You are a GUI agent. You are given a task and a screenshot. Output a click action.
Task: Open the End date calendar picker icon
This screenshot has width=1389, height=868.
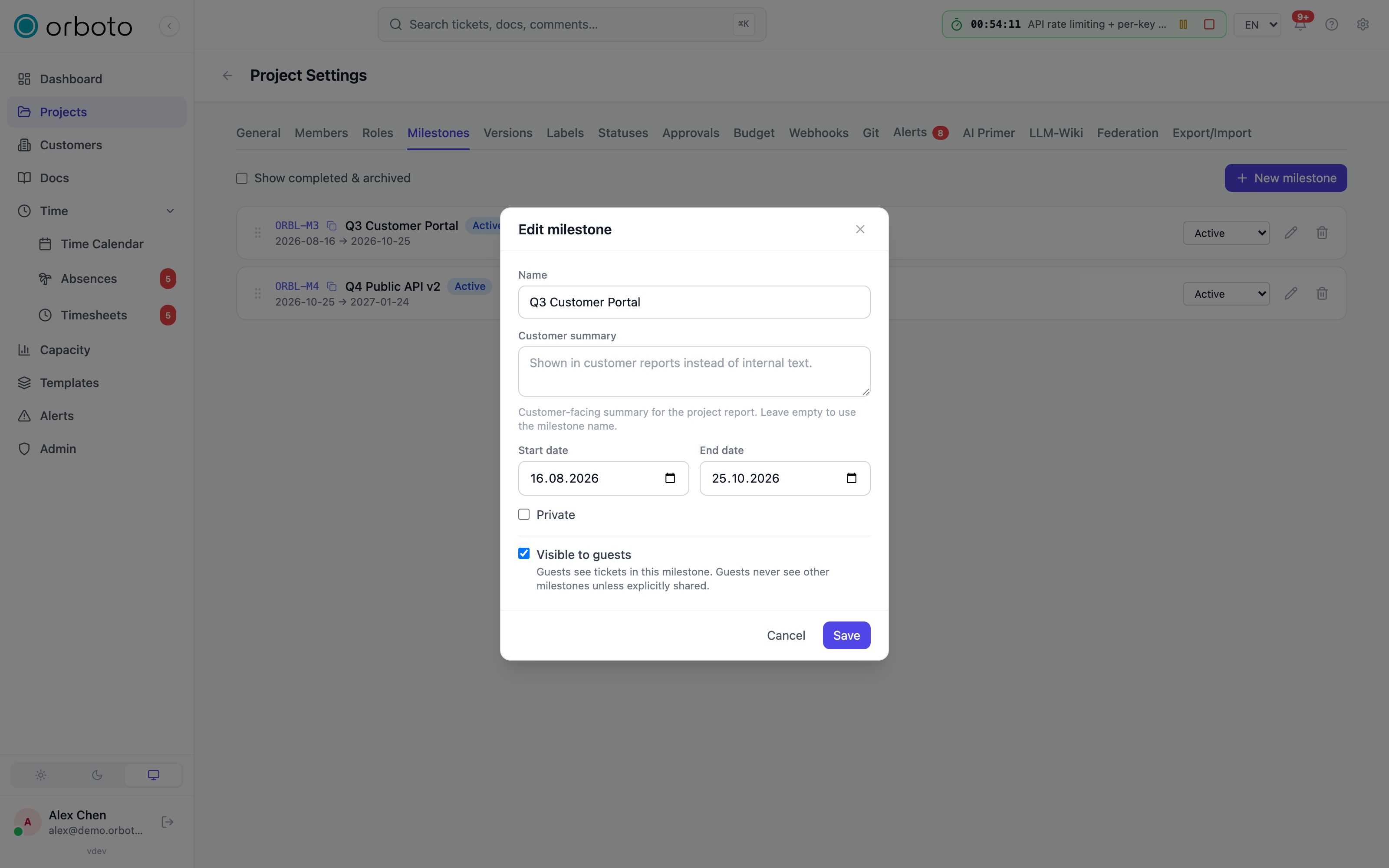851,478
